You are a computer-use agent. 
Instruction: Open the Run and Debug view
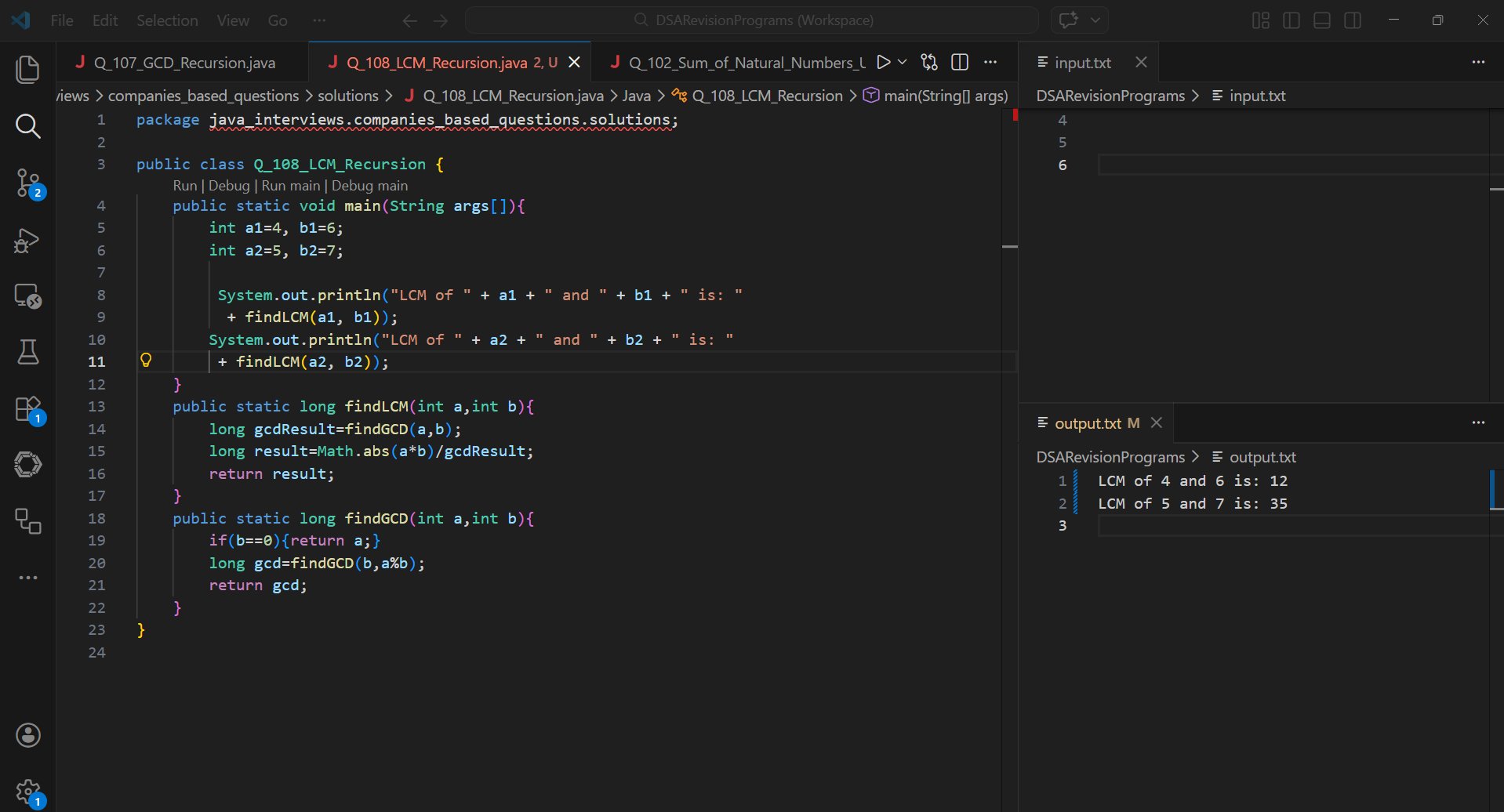27,241
